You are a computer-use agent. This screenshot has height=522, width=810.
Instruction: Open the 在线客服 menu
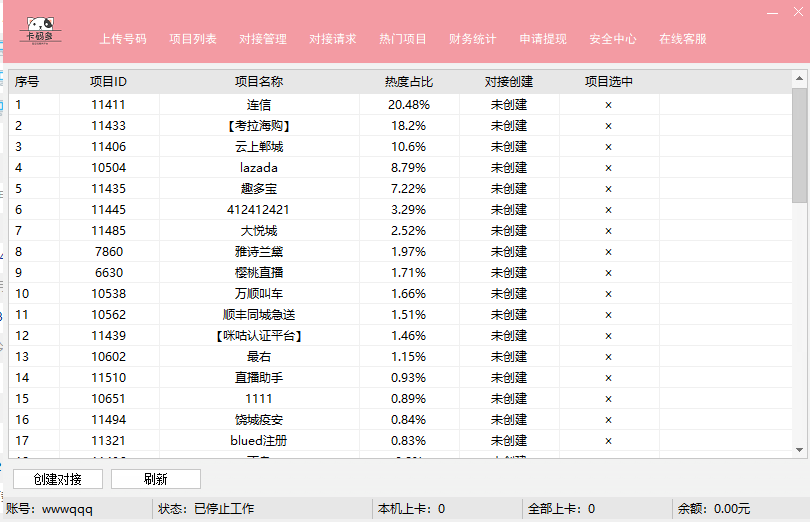[x=683, y=39]
